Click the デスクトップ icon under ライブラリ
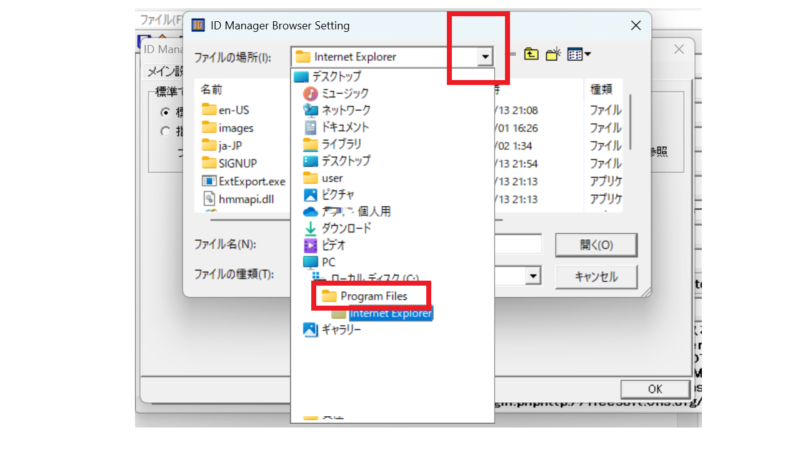 click(x=310, y=161)
